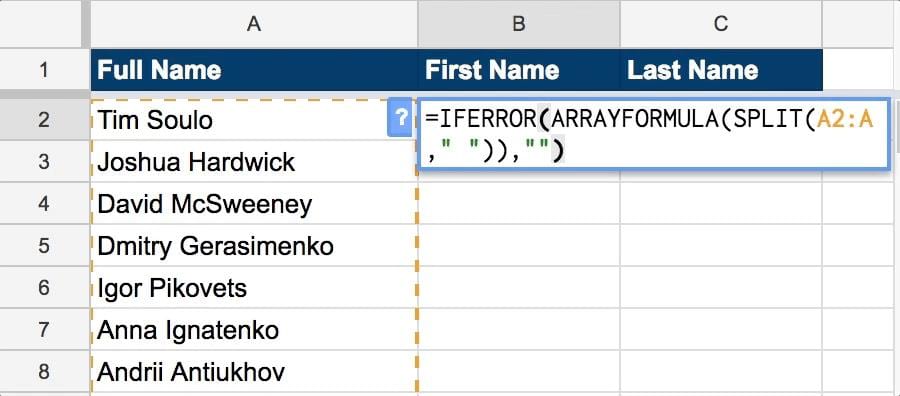Screen dimensions: 900x396
Task: Select the Andrii Antiukhov cell
Action: (x=254, y=372)
